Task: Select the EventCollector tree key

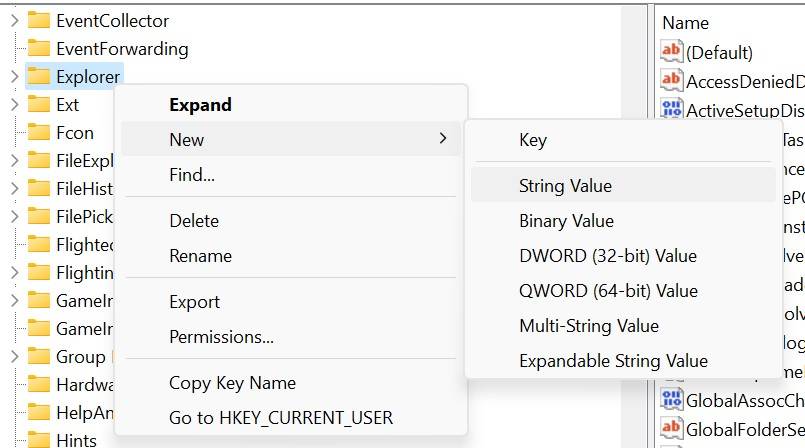Action: point(112,21)
